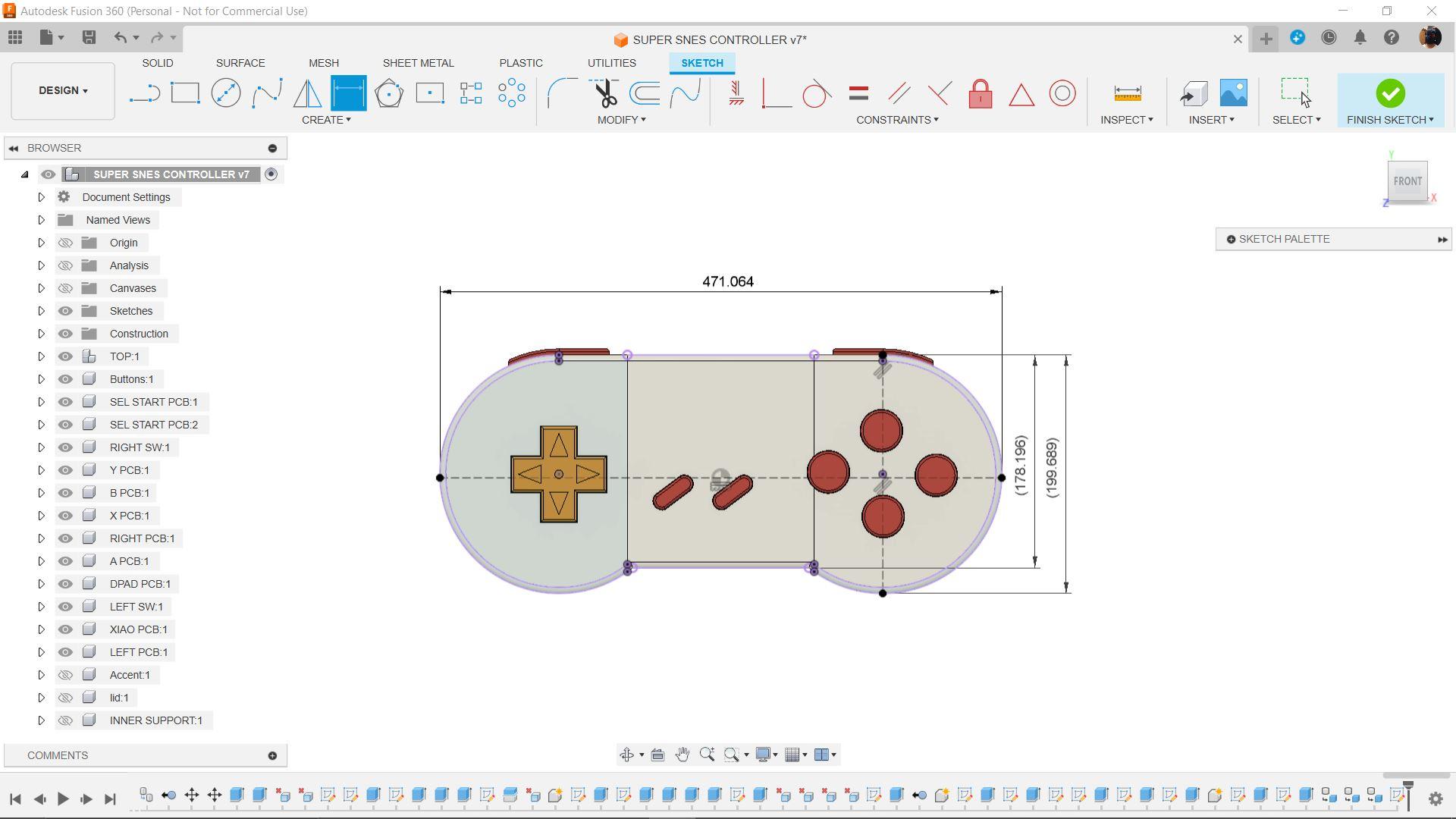Expand the Sketches folder in browser
1456x819 pixels.
[x=41, y=310]
